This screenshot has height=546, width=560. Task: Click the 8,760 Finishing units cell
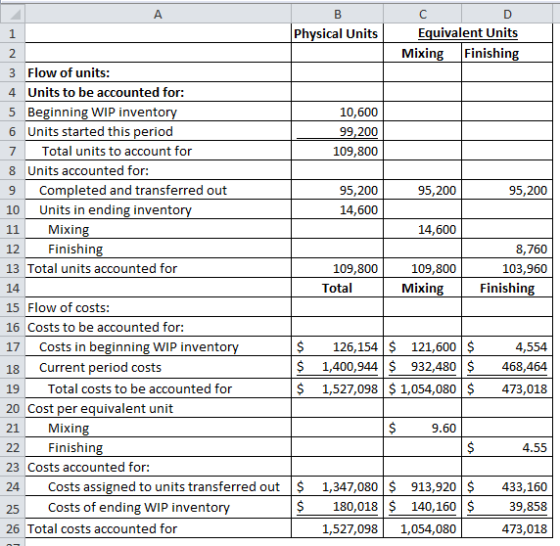click(507, 249)
